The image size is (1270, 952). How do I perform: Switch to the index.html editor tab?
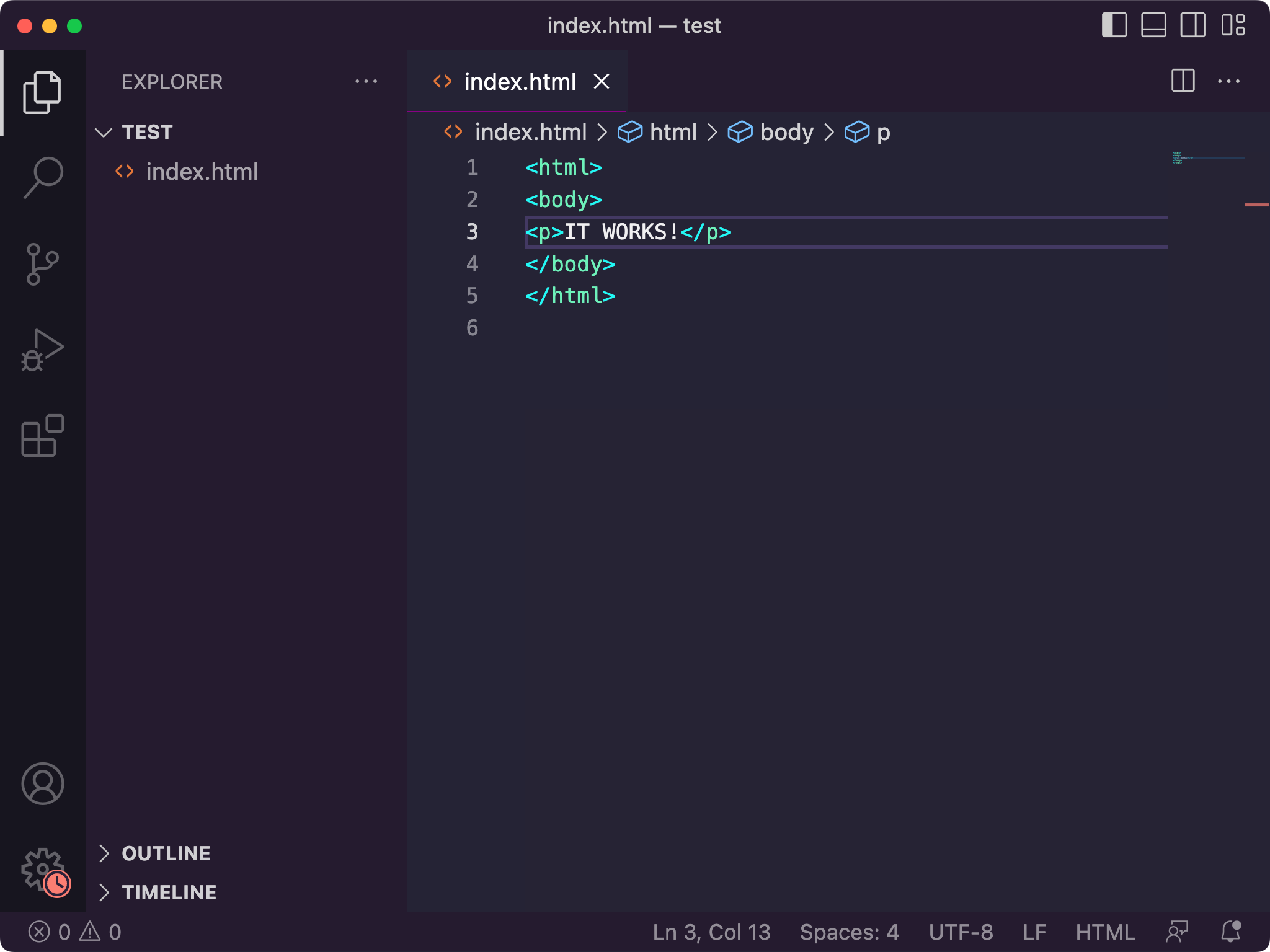[x=520, y=81]
